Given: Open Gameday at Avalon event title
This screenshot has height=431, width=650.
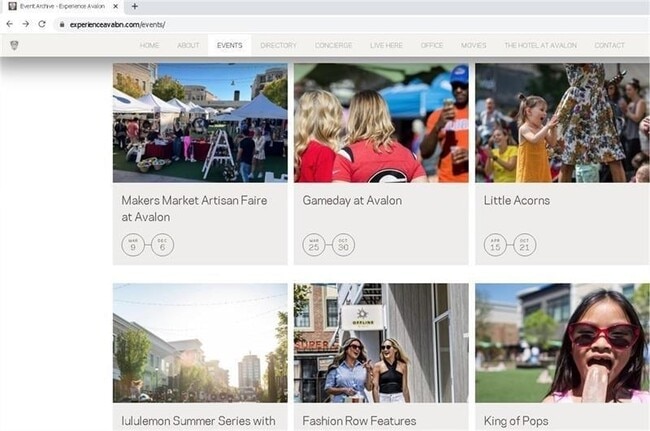Looking at the screenshot, I should tap(352, 201).
